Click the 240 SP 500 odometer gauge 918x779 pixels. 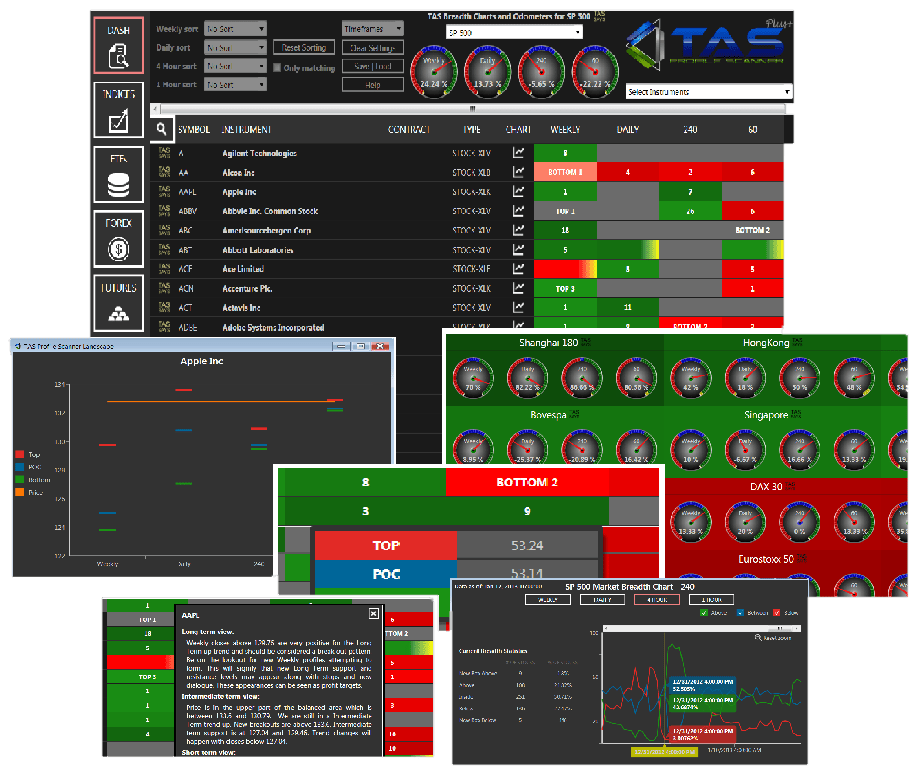point(541,71)
